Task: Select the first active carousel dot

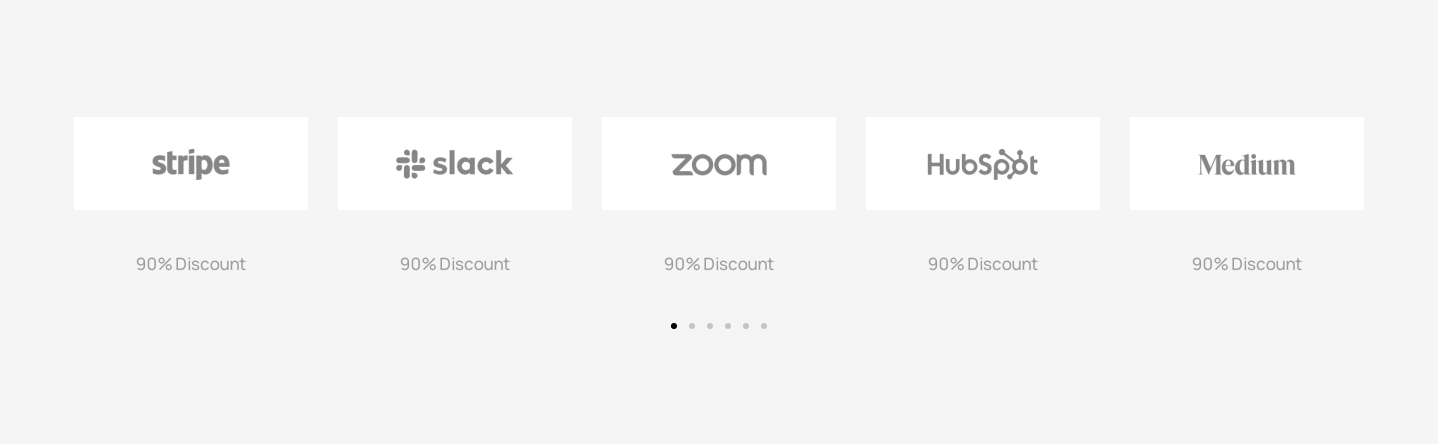Action: [674, 326]
